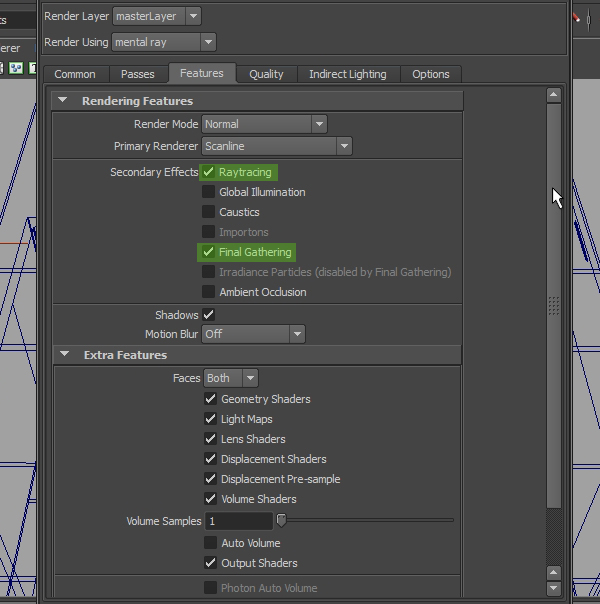Collapse the Extra Features section

(64, 354)
